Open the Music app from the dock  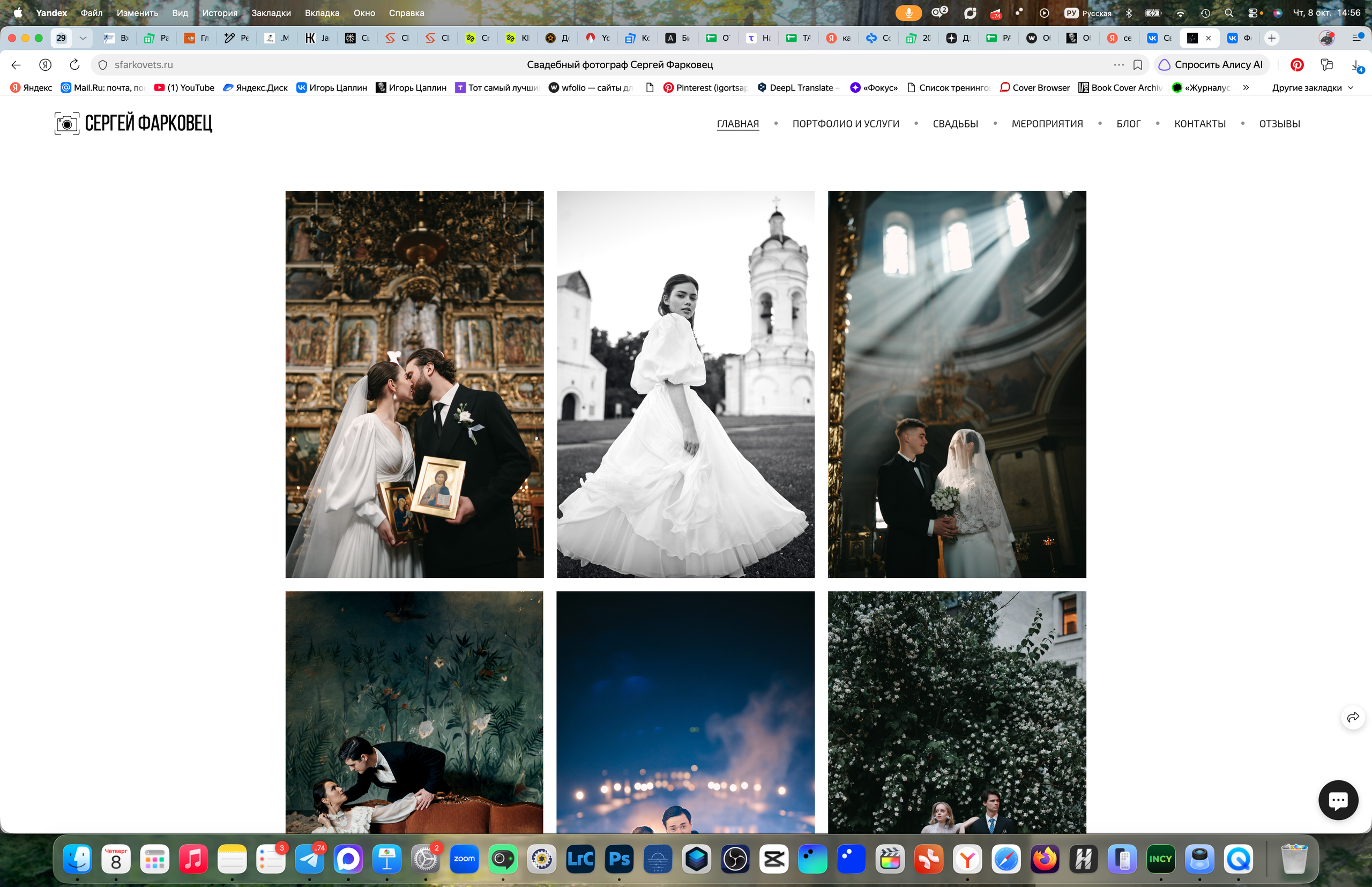[x=193, y=859]
